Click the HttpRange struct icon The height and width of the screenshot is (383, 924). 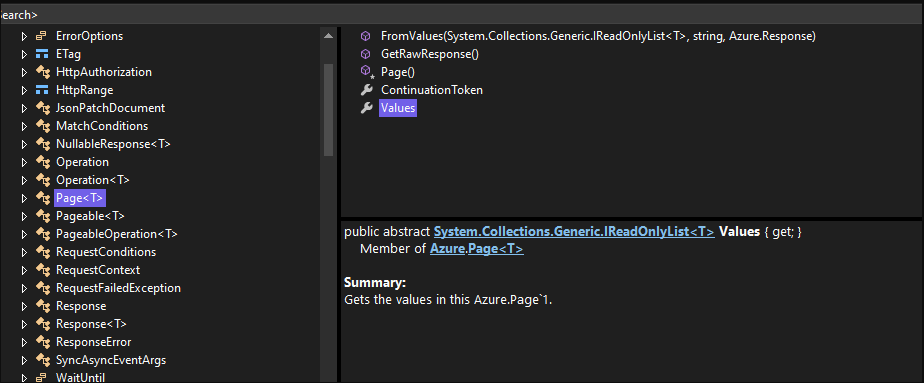(x=42, y=90)
